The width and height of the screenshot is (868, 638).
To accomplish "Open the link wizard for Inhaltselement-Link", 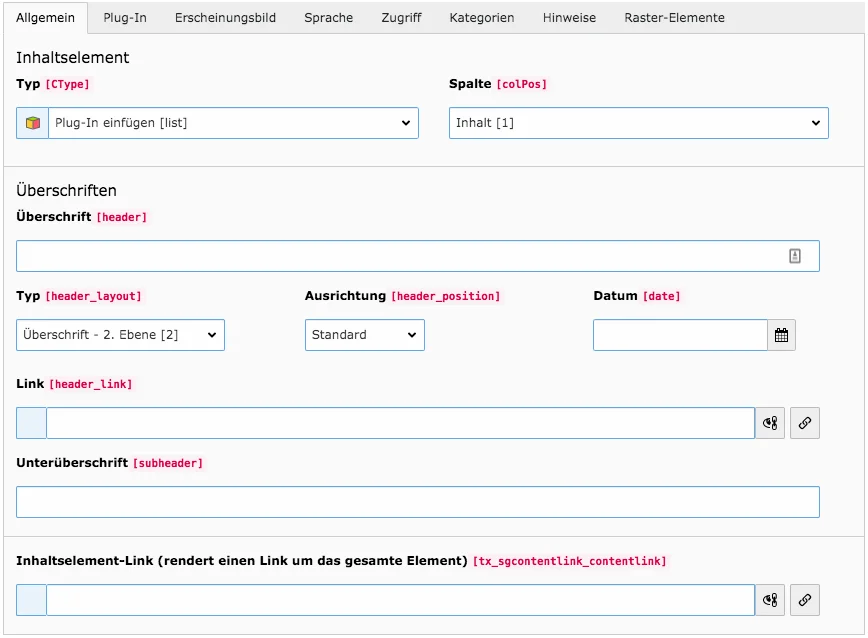I will coord(804,599).
